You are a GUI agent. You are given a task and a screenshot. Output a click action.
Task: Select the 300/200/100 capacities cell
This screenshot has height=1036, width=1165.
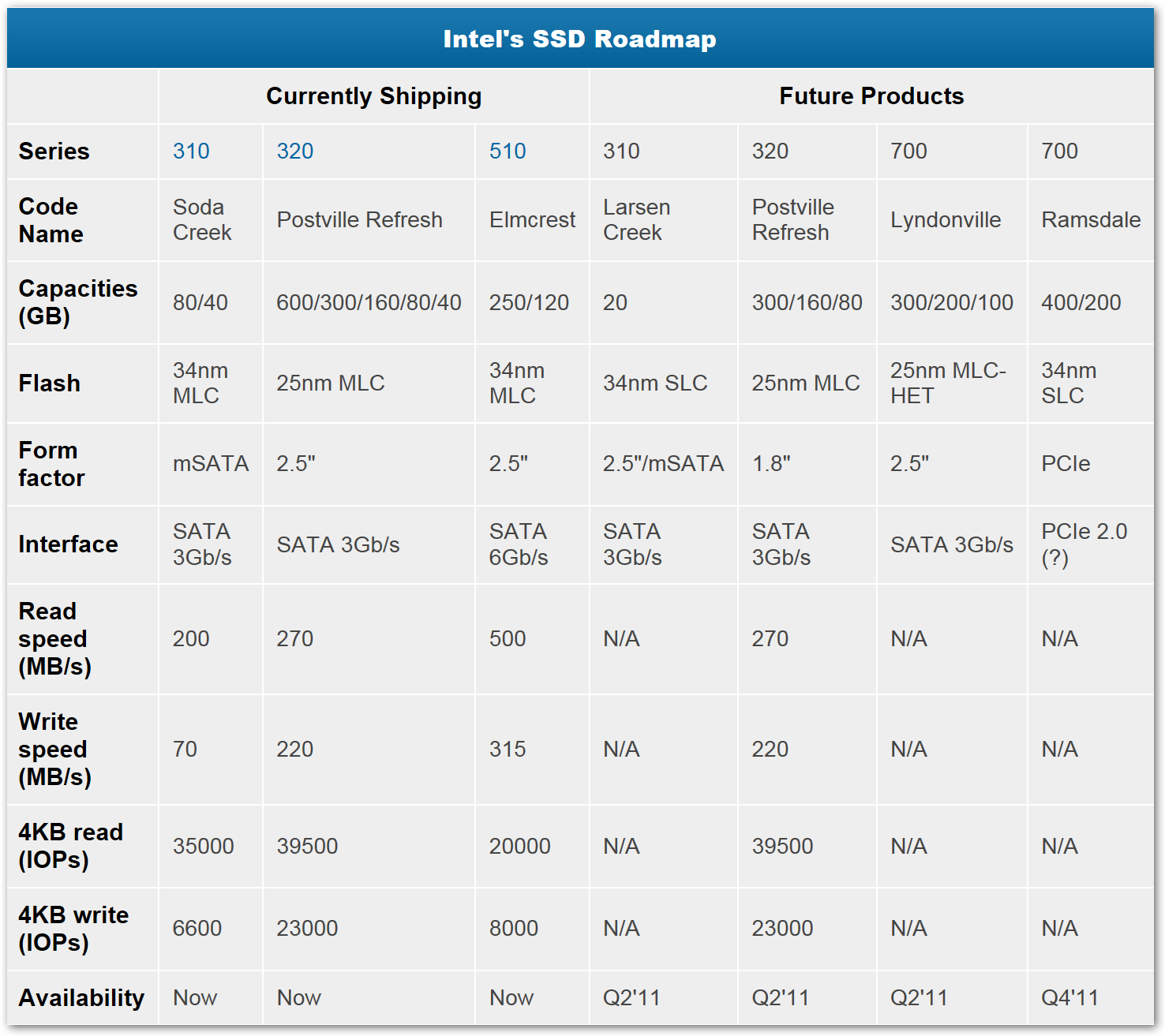952,303
